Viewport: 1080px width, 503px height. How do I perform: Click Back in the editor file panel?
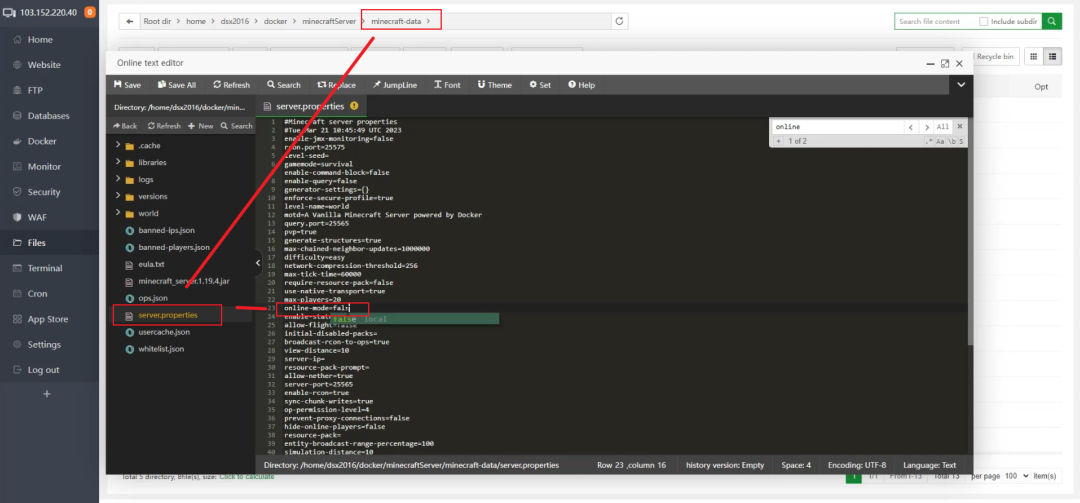click(125, 126)
